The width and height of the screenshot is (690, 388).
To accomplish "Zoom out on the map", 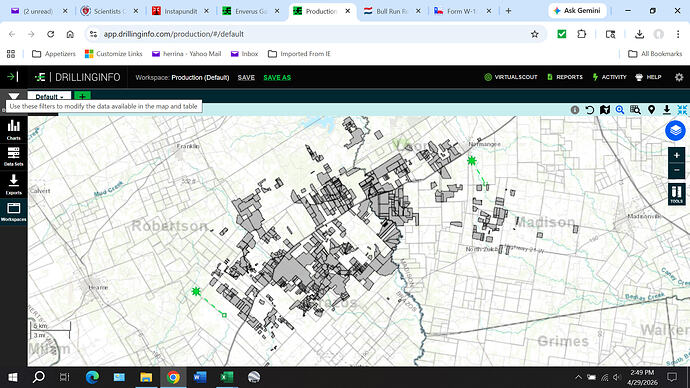I will [x=676, y=170].
